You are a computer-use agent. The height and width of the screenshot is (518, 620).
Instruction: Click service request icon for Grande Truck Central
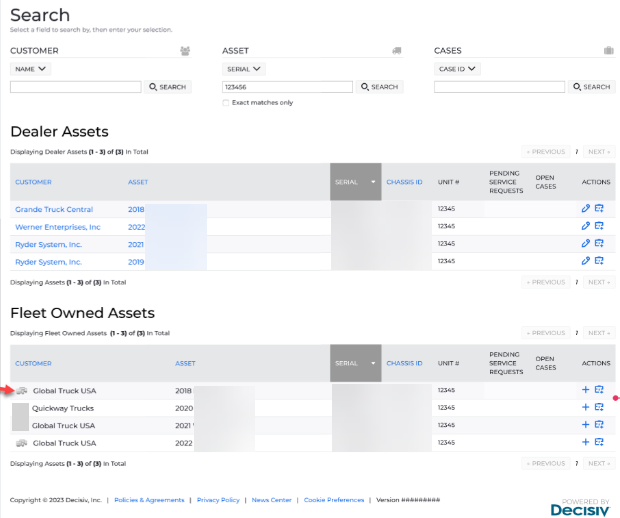click(x=599, y=208)
